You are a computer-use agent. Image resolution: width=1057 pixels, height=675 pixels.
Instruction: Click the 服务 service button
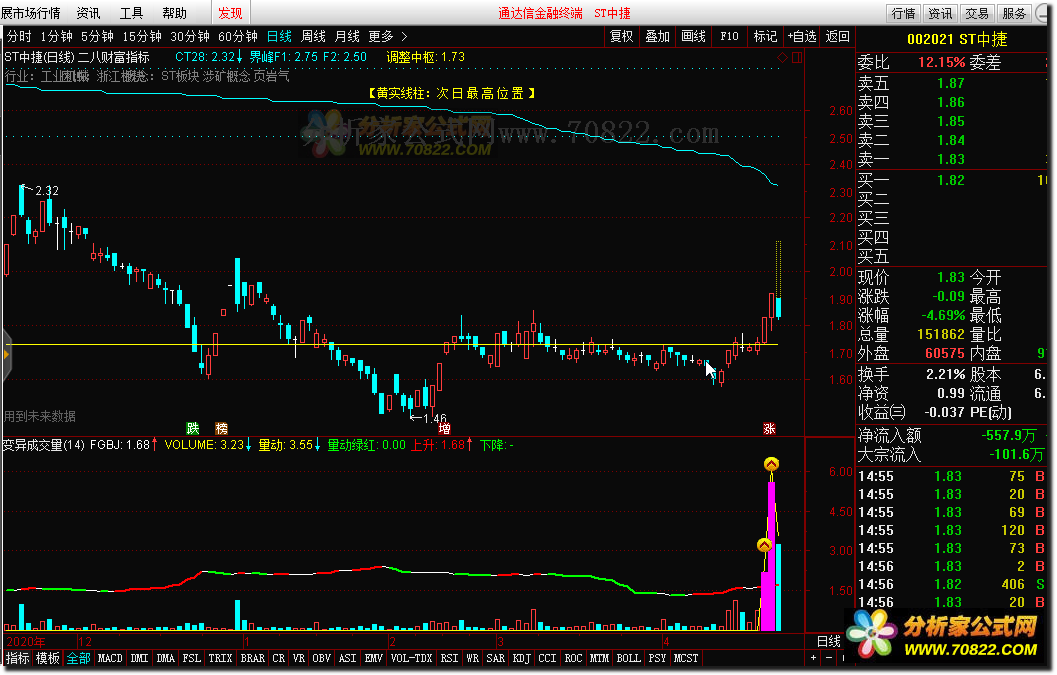click(x=1013, y=13)
